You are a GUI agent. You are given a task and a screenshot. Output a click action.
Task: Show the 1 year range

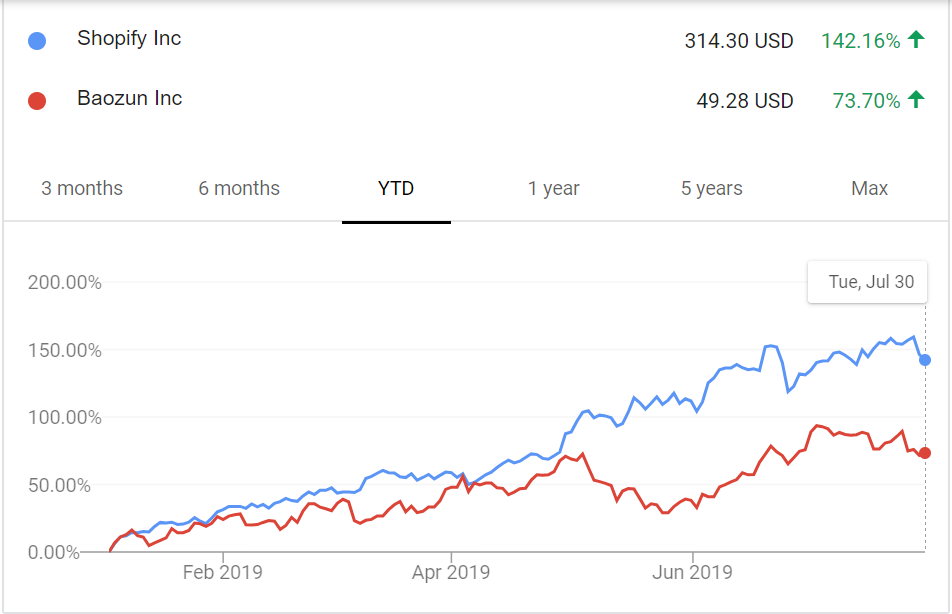(554, 188)
